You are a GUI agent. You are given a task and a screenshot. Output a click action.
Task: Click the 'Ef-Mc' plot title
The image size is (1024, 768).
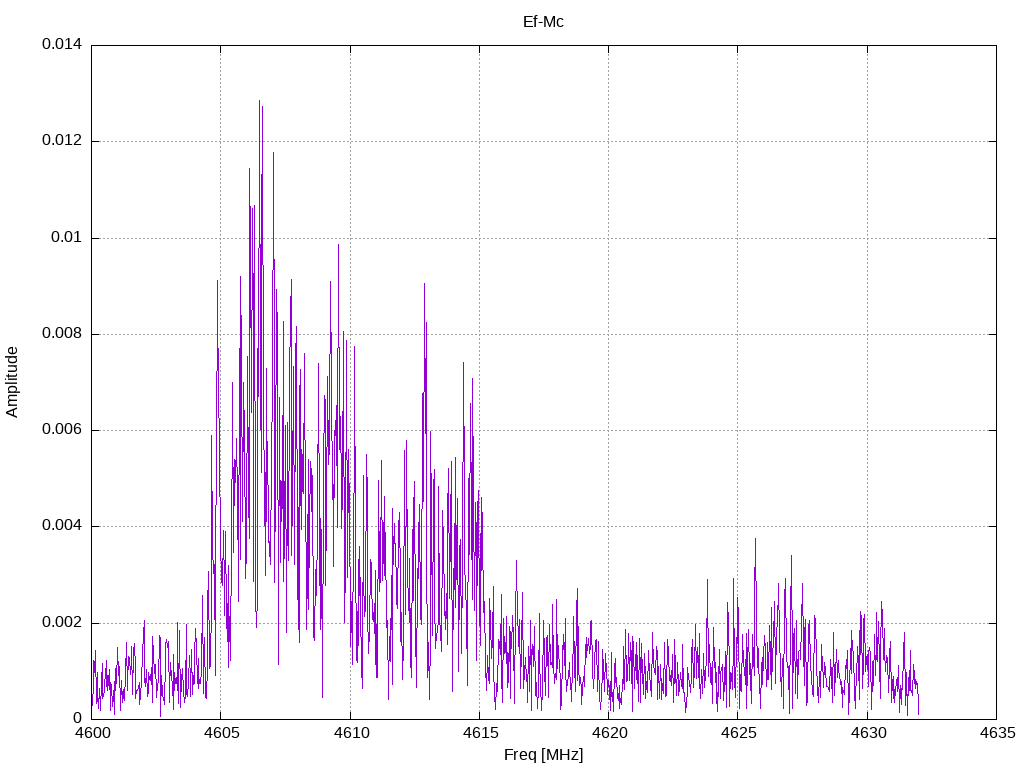(x=543, y=21)
